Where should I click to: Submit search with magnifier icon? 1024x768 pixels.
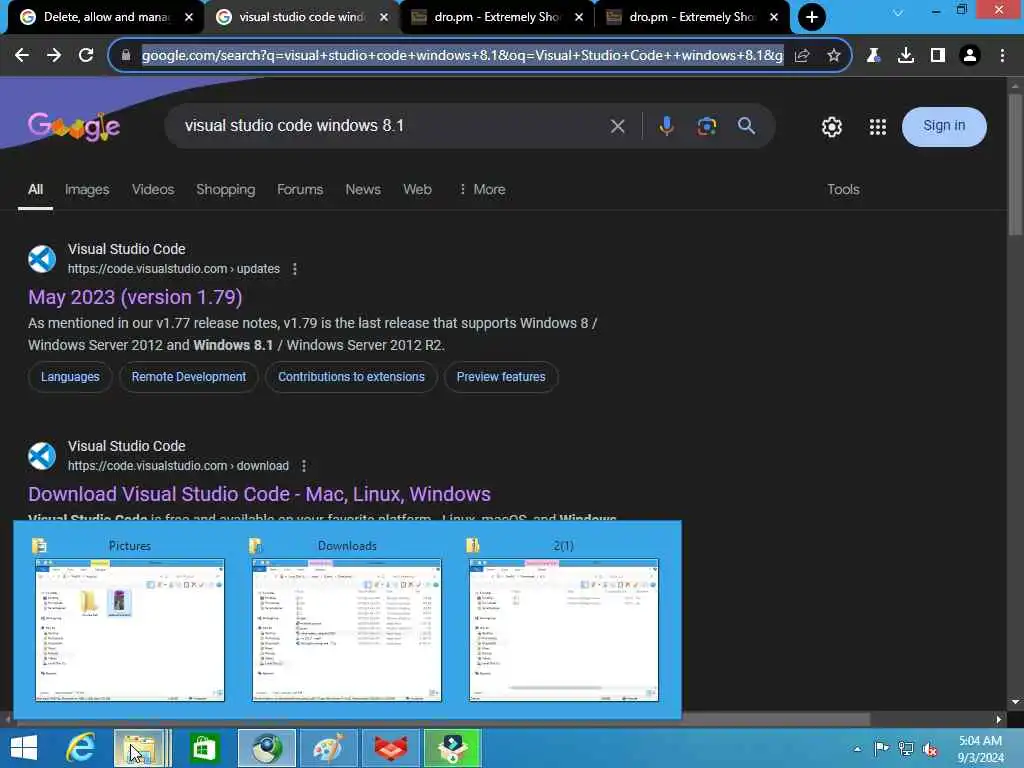(746, 126)
